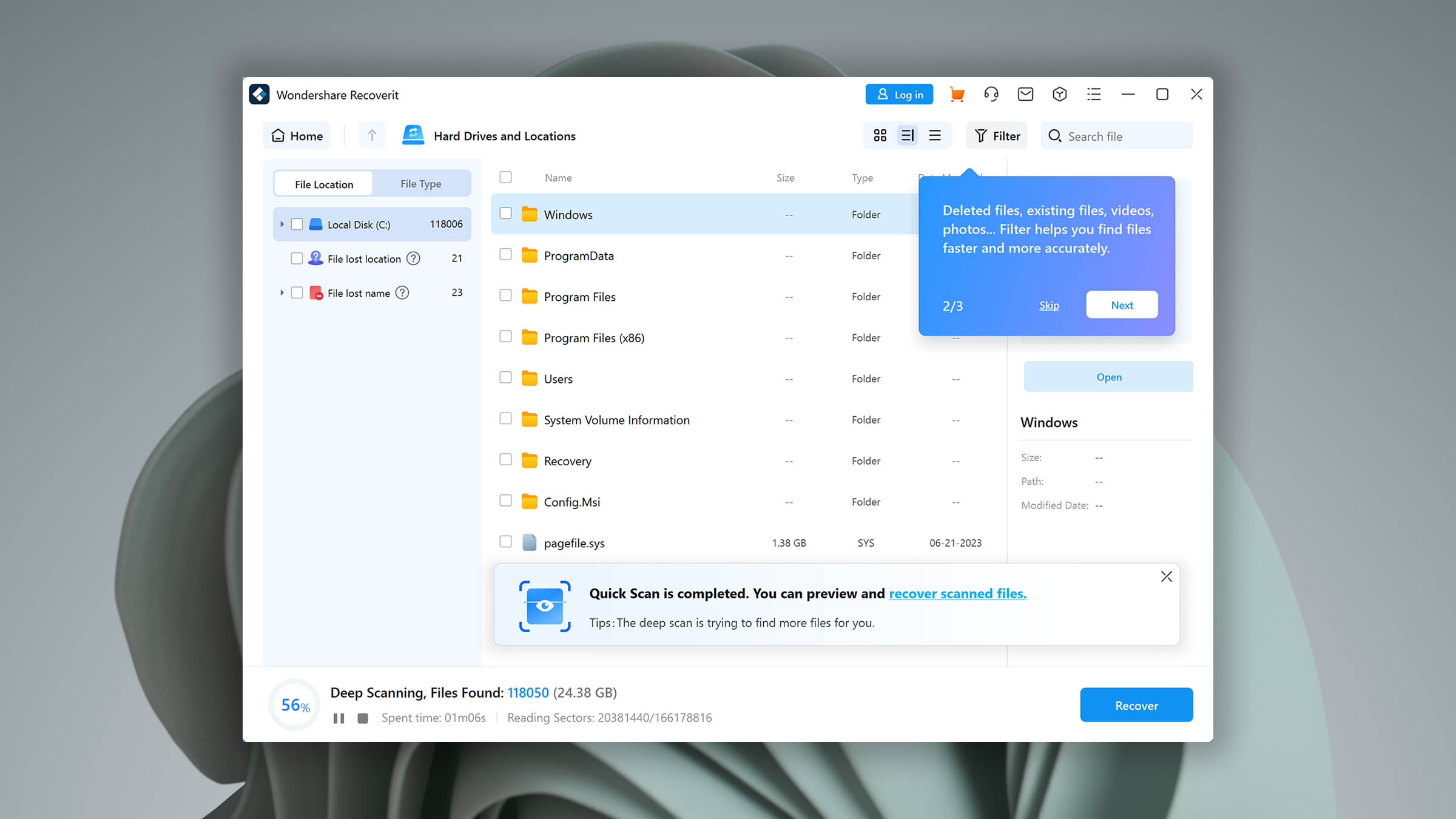
Task: Click the Windows folder icon
Action: (x=530, y=214)
